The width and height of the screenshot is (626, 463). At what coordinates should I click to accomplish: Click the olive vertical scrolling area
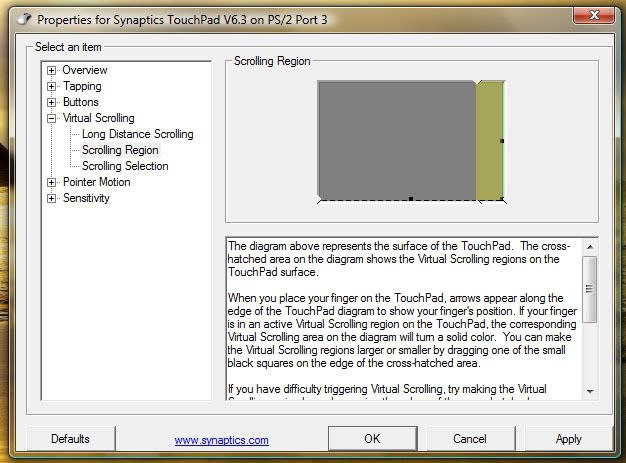(x=489, y=140)
